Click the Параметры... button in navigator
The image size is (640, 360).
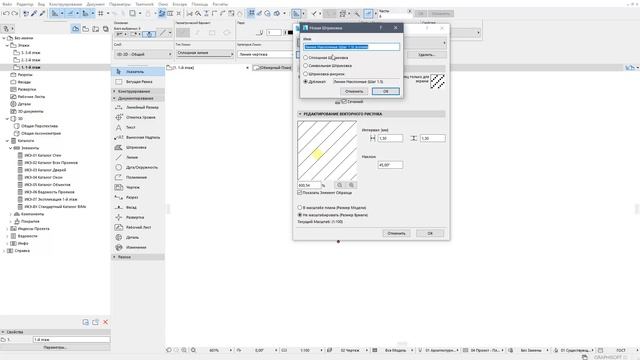(55, 347)
